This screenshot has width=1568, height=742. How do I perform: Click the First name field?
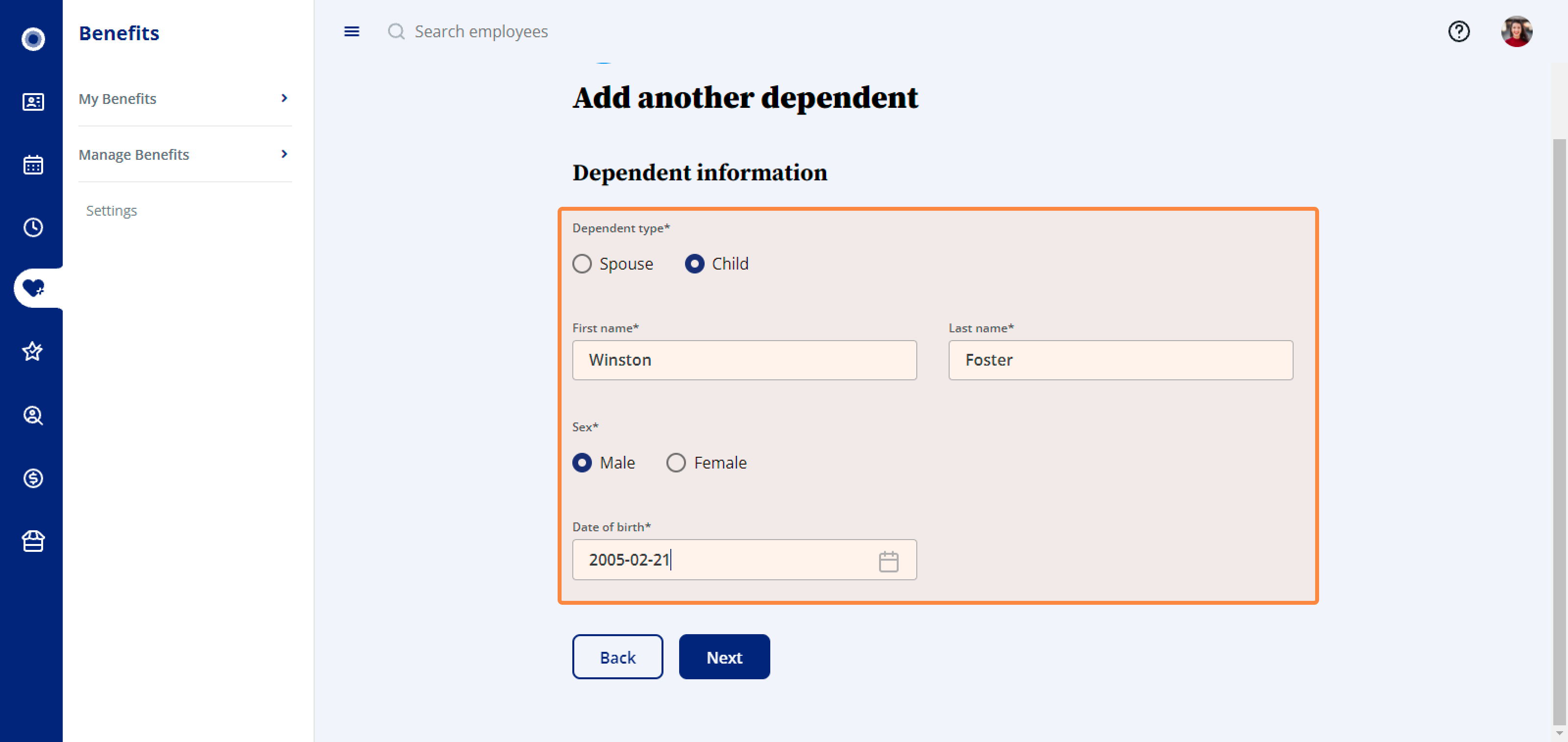coord(744,360)
